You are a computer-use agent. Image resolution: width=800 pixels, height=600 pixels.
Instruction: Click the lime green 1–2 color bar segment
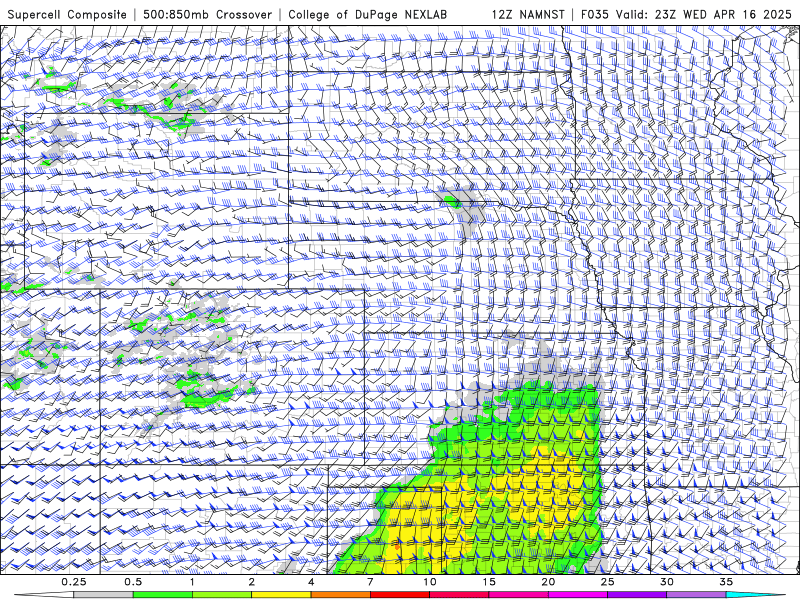coord(222,595)
